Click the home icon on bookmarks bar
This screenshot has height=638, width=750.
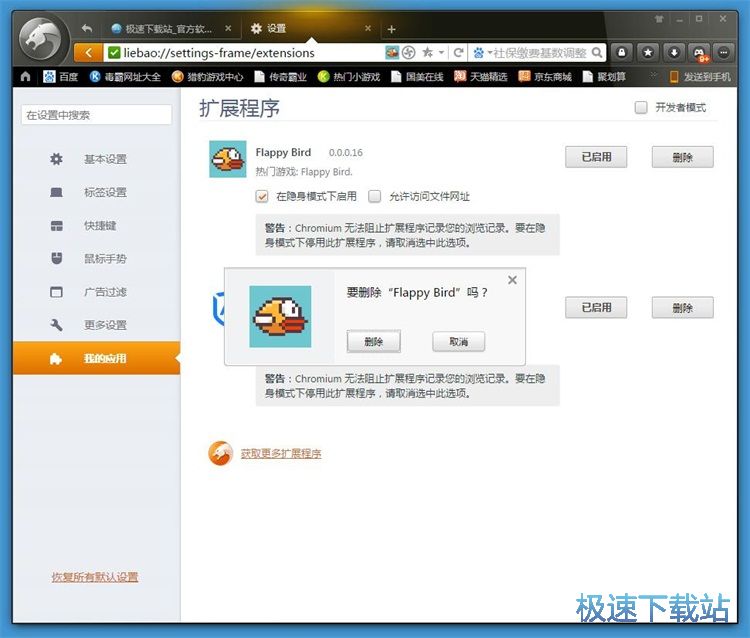pyautogui.click(x=26, y=77)
